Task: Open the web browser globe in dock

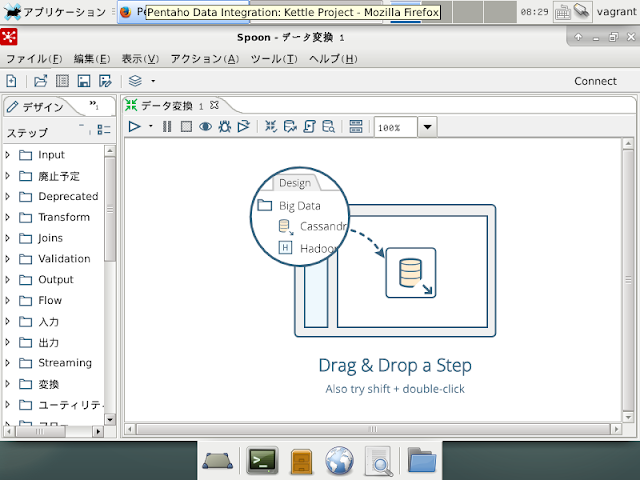Action: [339, 461]
